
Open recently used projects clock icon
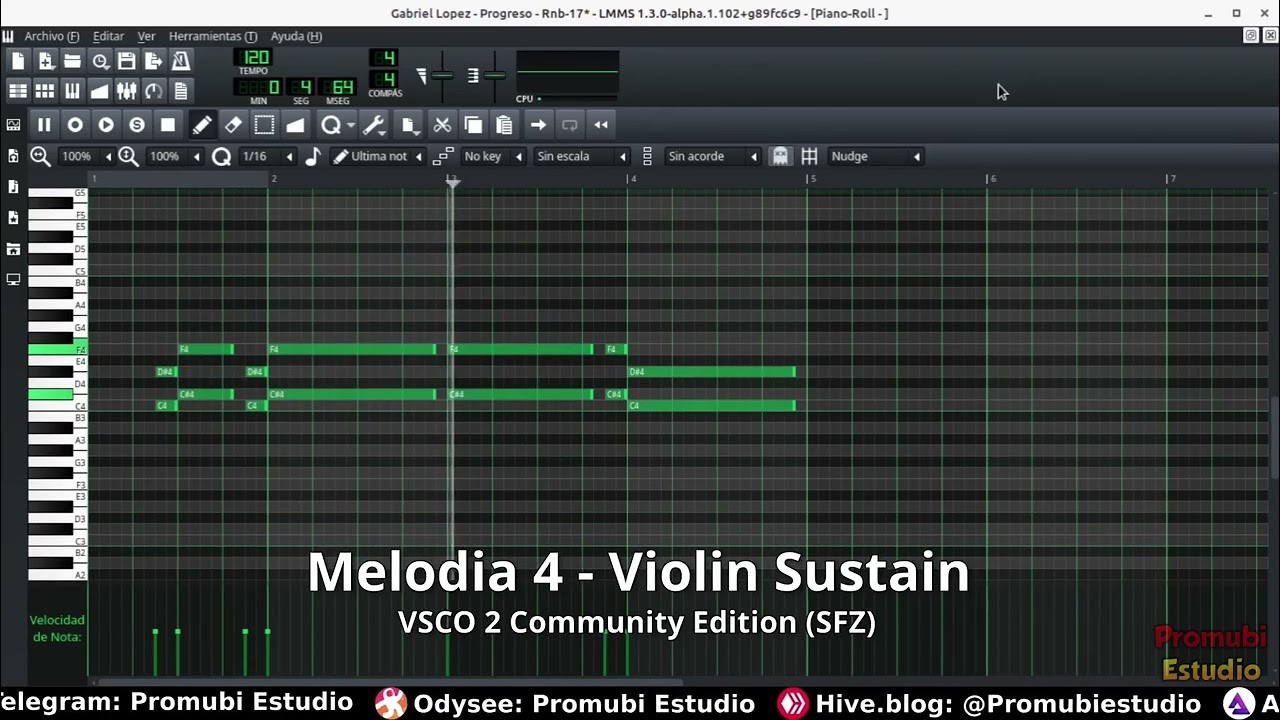(100, 62)
